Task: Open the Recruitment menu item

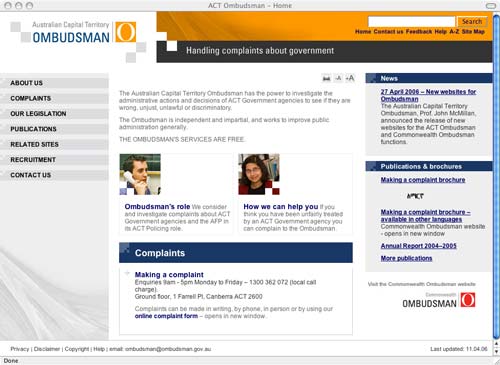Action: [54, 160]
